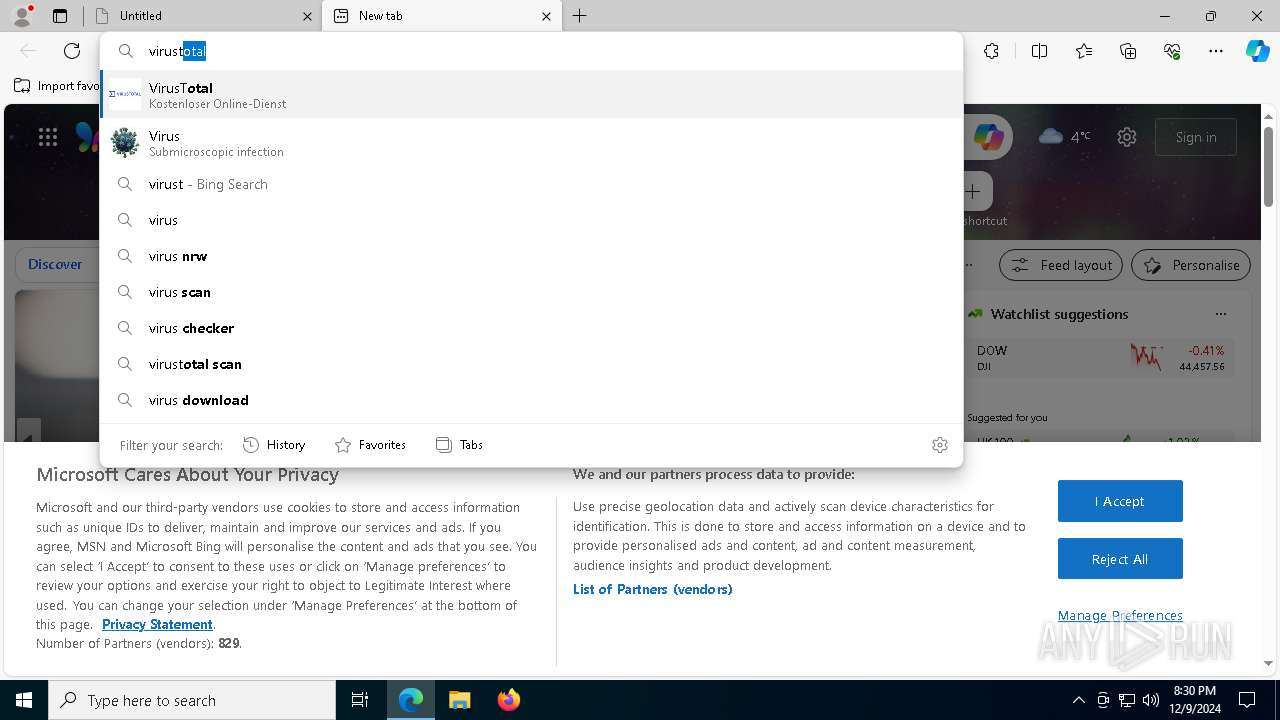1280x720 pixels.
Task: Open a new tab with plus button
Action: click(580, 16)
